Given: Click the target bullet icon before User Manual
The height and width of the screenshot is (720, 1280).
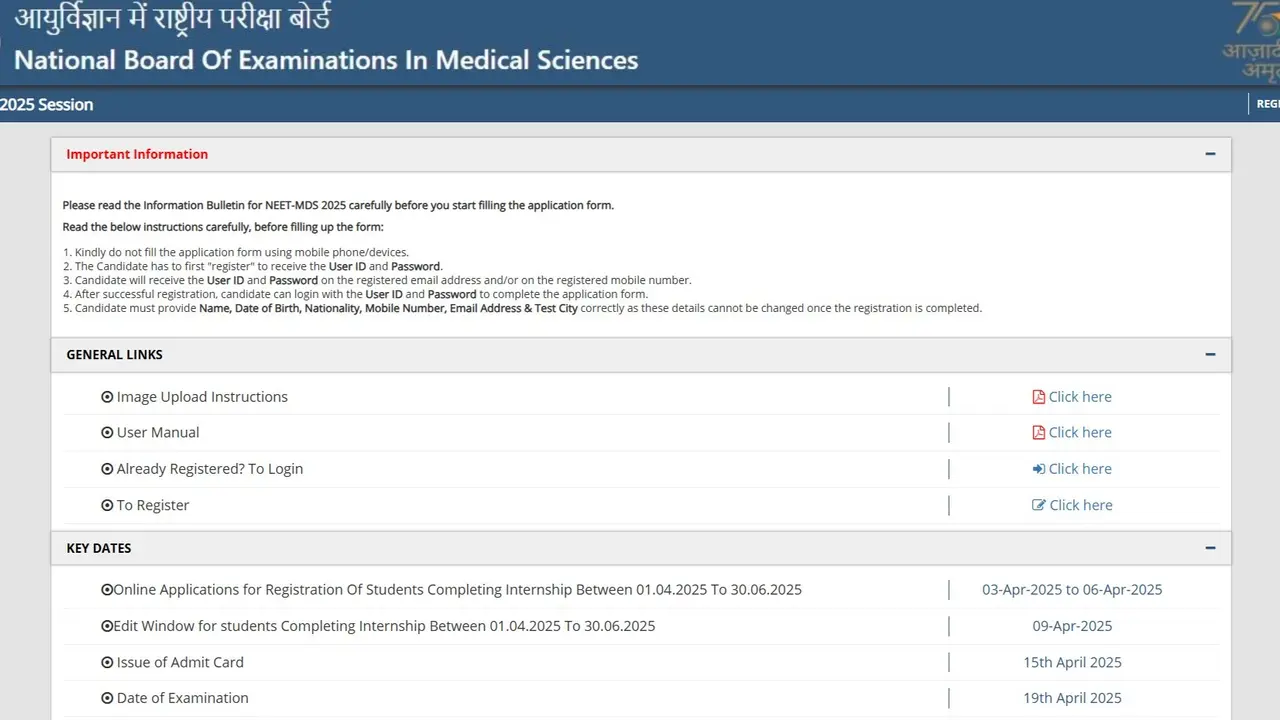Looking at the screenshot, I should [x=107, y=432].
